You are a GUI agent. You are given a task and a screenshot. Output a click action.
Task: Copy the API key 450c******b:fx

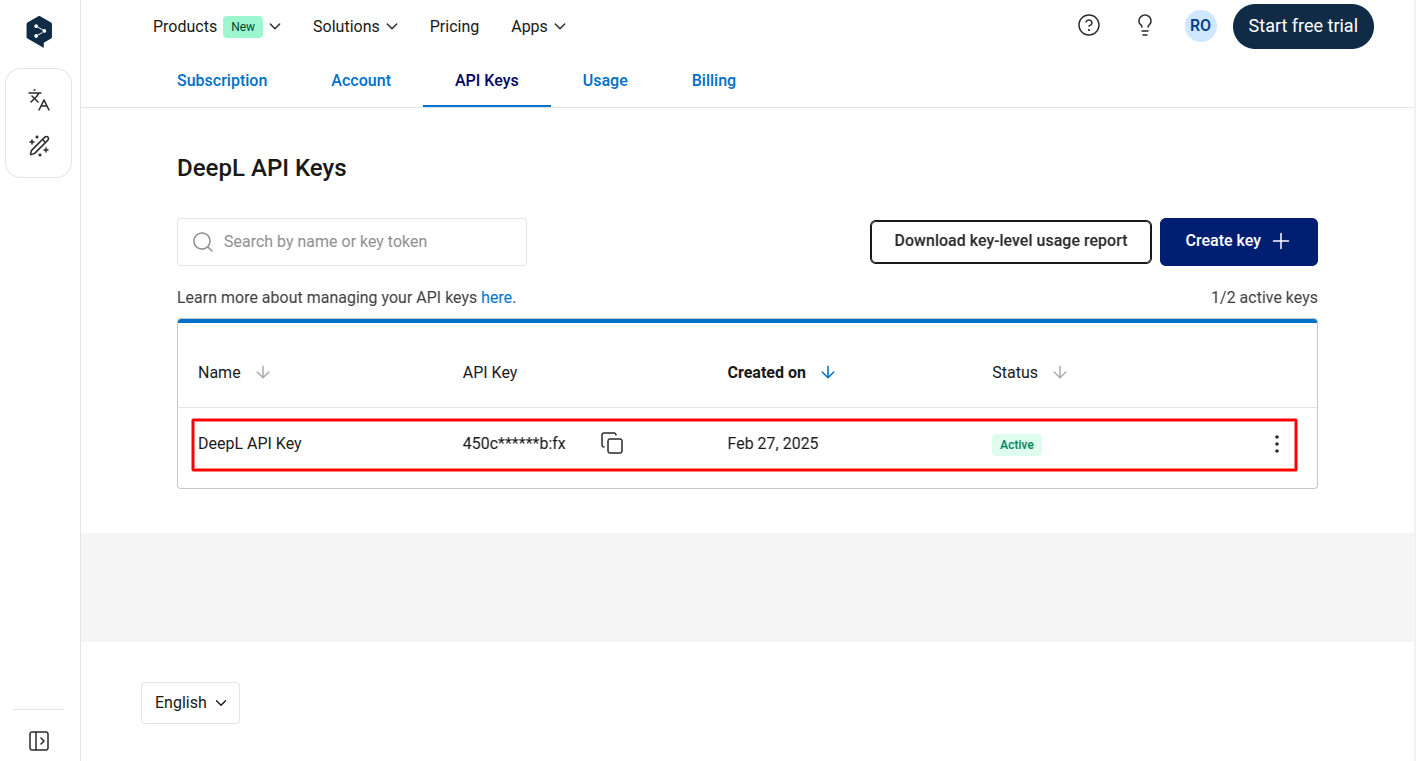(612, 443)
